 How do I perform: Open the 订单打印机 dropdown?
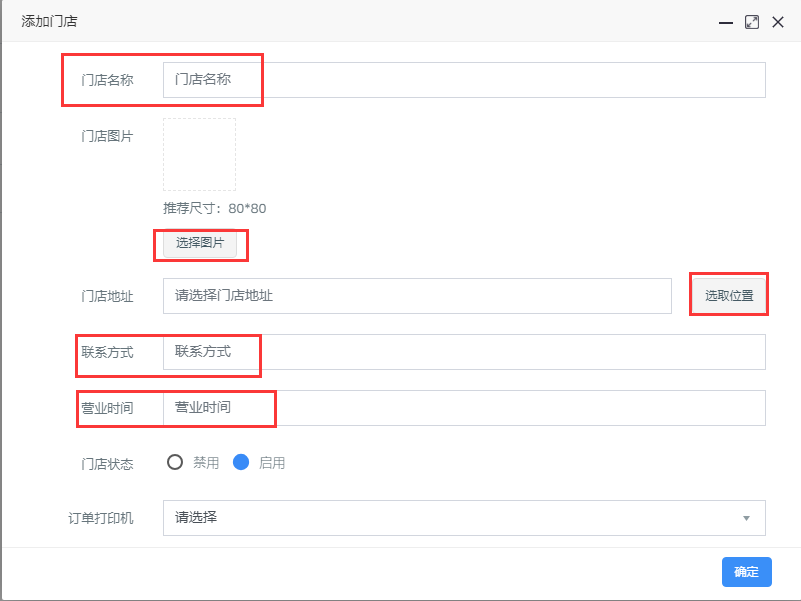(x=464, y=518)
